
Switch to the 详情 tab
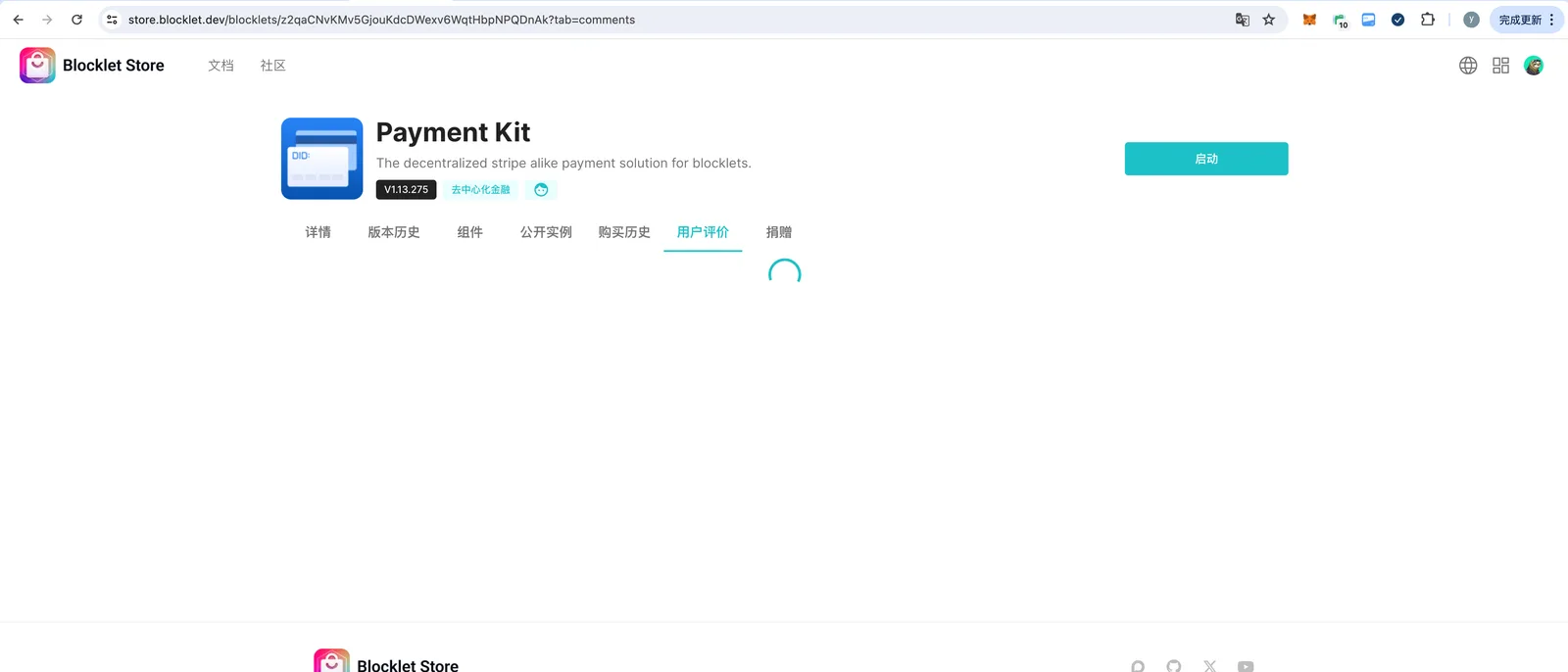tap(318, 232)
